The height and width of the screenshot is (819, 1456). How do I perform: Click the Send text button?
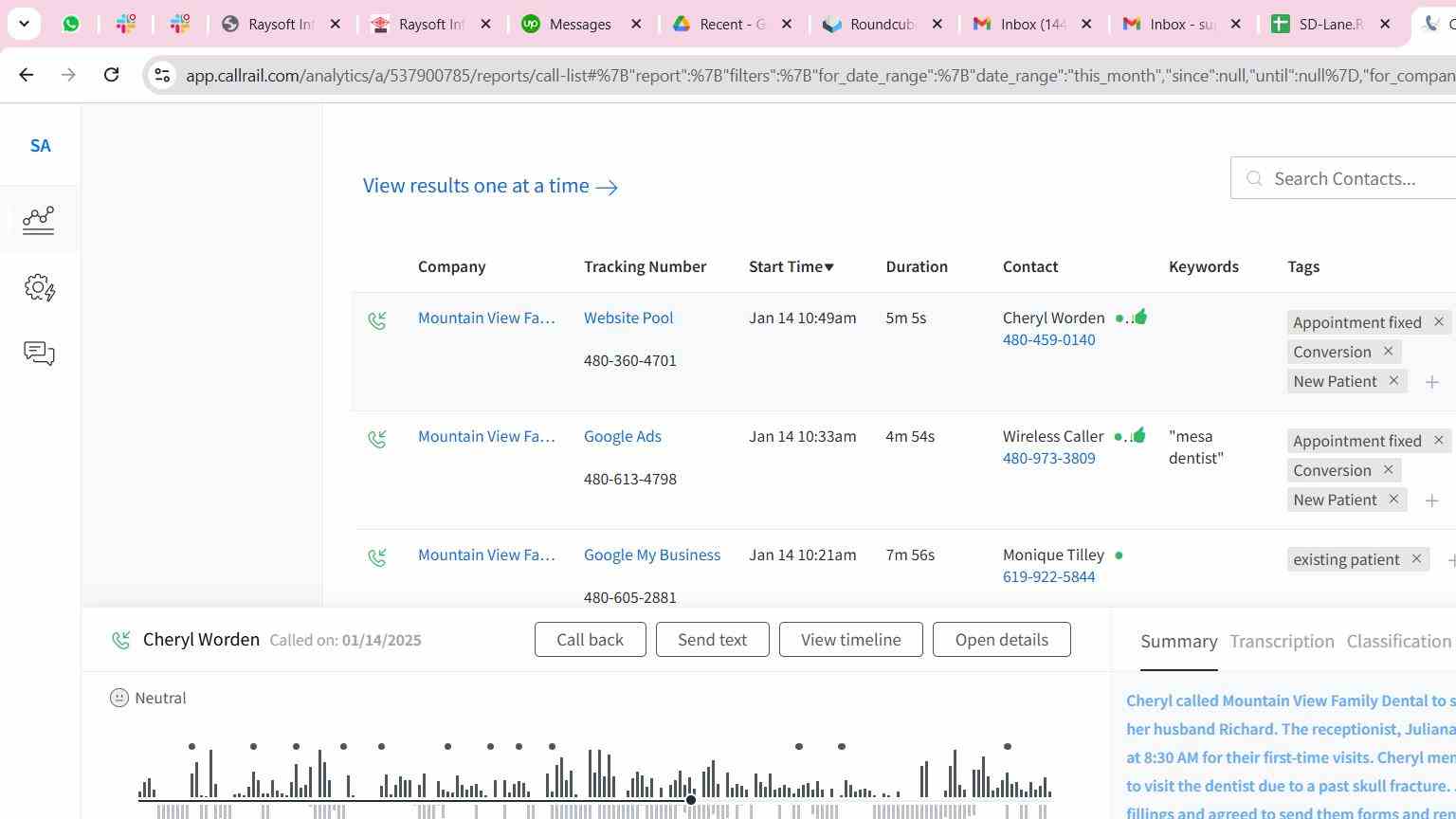click(712, 640)
